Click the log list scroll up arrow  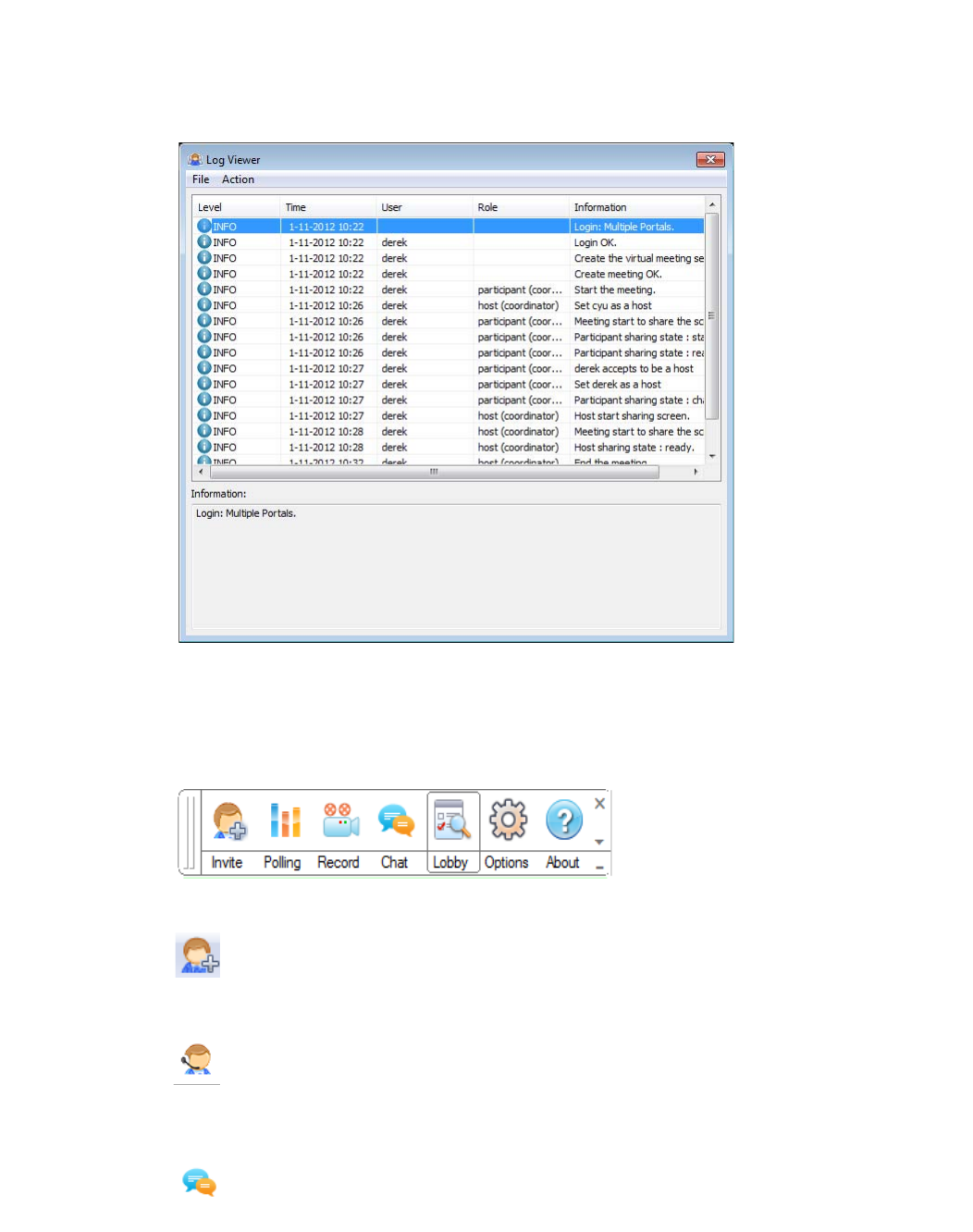712,204
